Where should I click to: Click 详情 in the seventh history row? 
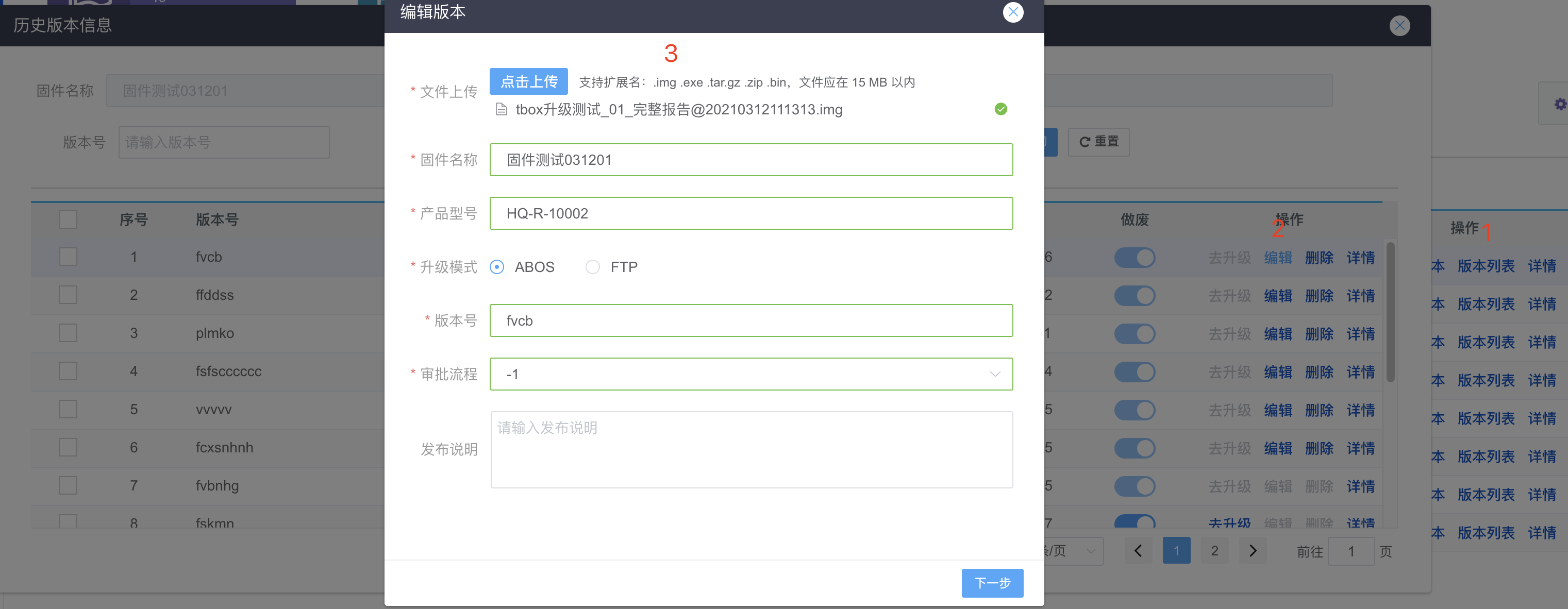[x=1360, y=487]
